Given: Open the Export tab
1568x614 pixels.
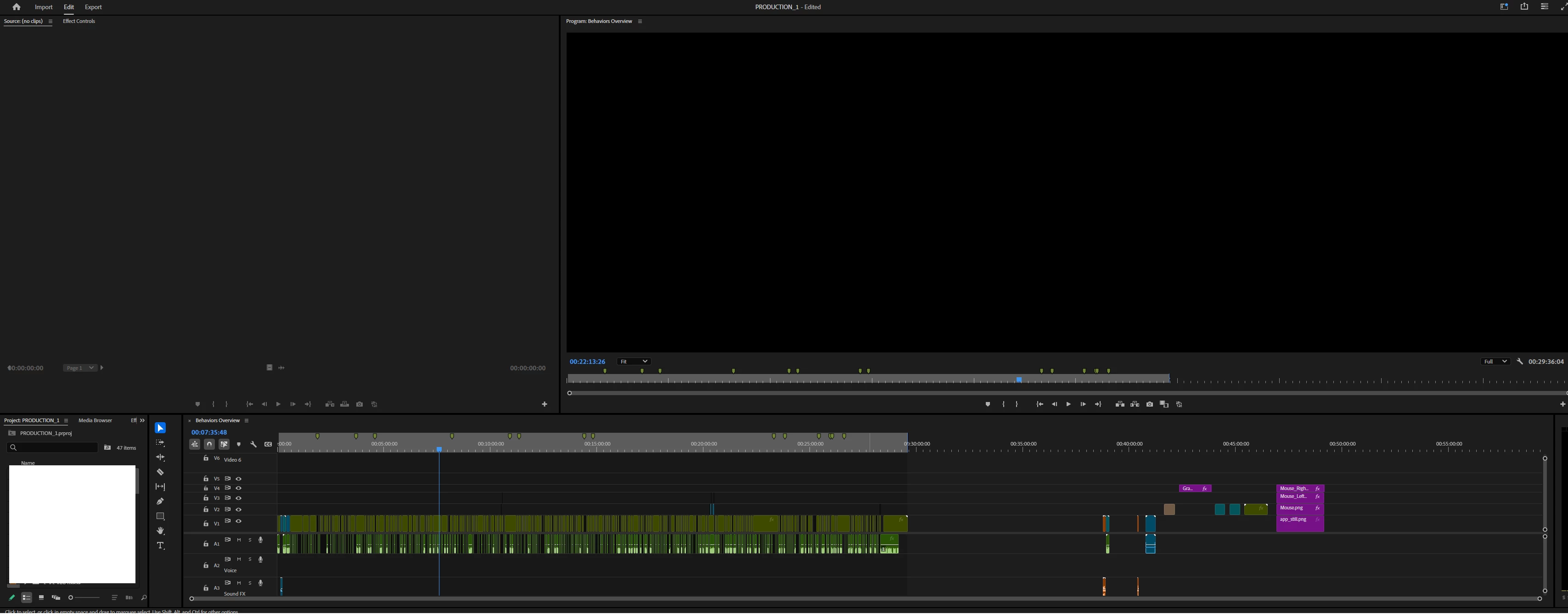Looking at the screenshot, I should pos(93,7).
